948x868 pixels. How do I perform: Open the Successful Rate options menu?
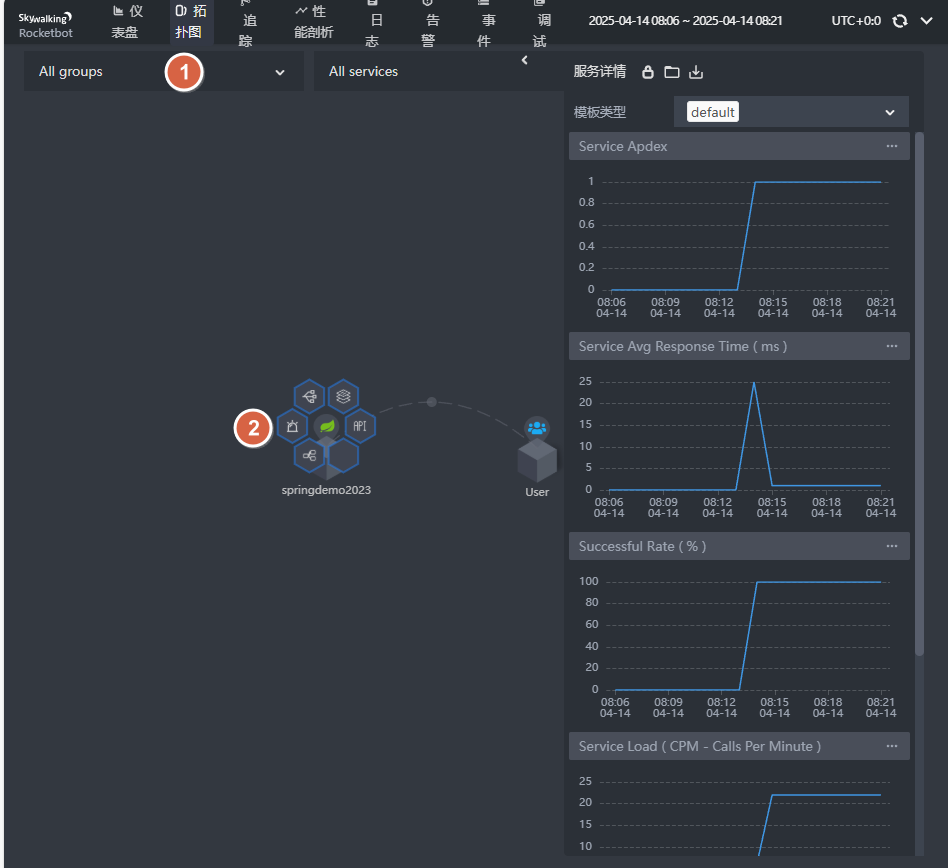pos(892,546)
